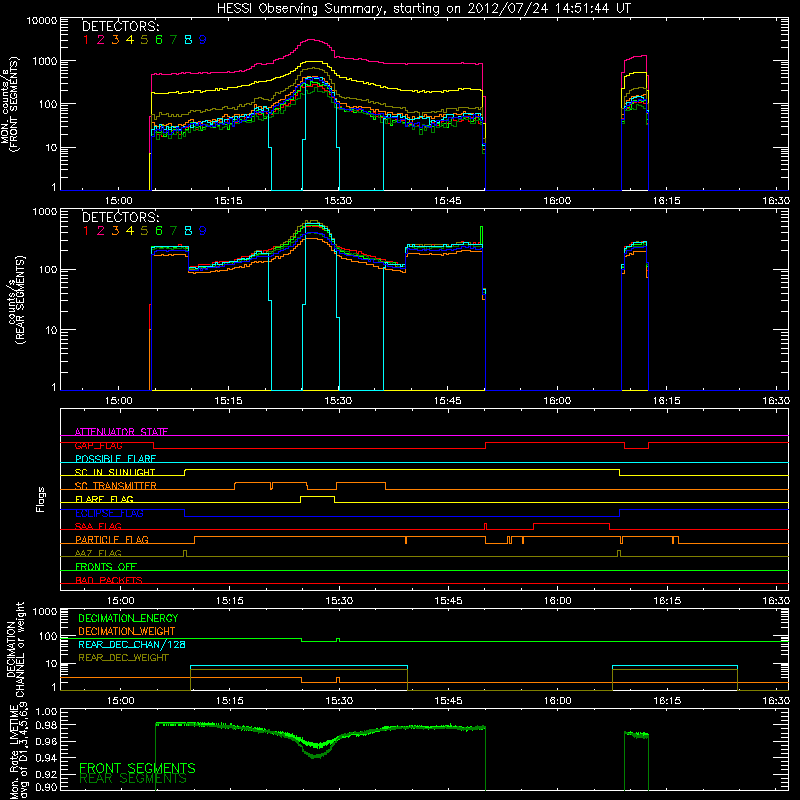Select the ECLIPSE_FLAG label
The width and height of the screenshot is (800, 800).
pos(109,513)
